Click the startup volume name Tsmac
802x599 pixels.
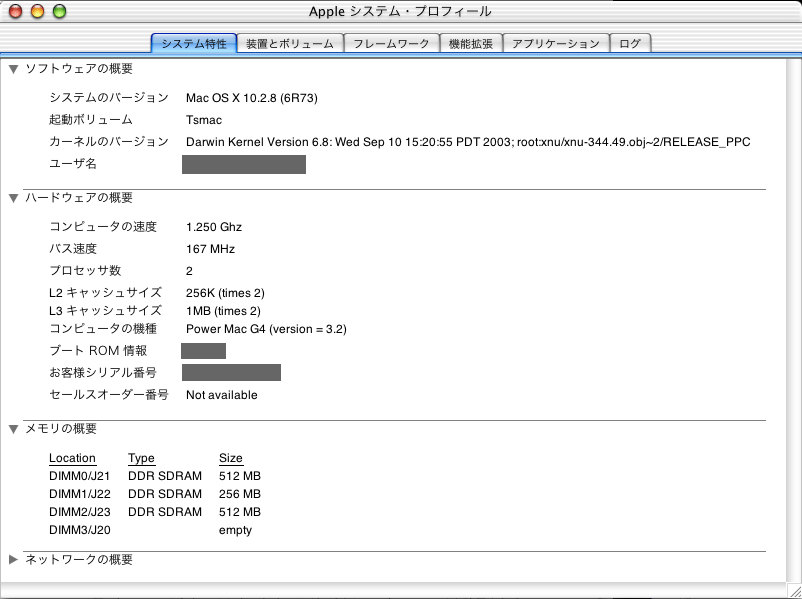(204, 120)
